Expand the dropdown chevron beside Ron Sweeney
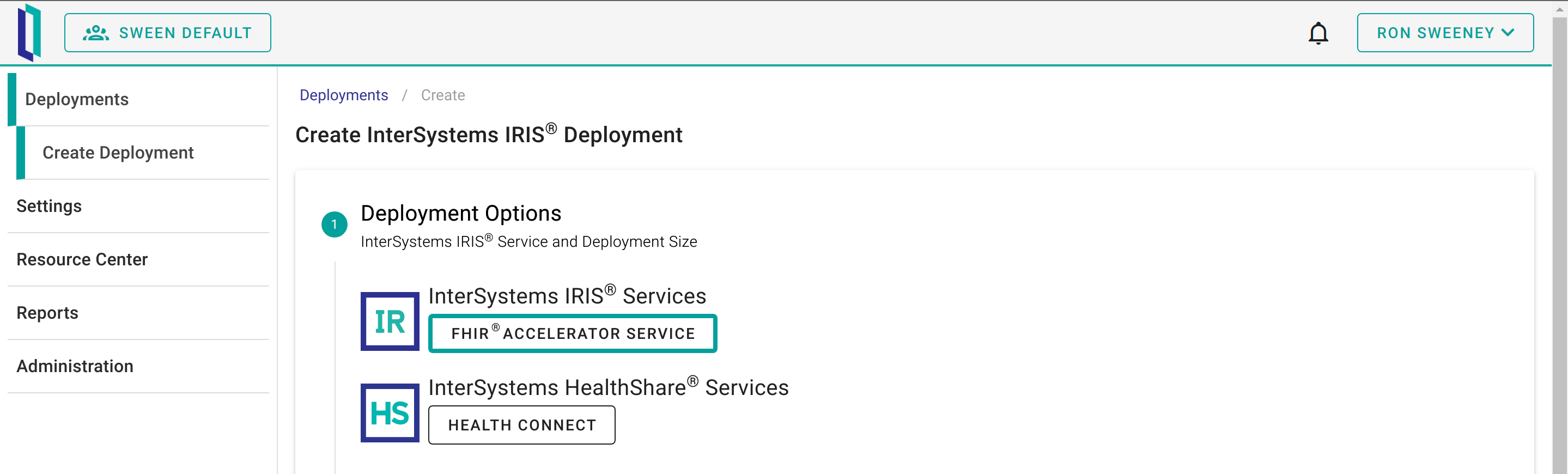1568x474 pixels. [x=1508, y=33]
